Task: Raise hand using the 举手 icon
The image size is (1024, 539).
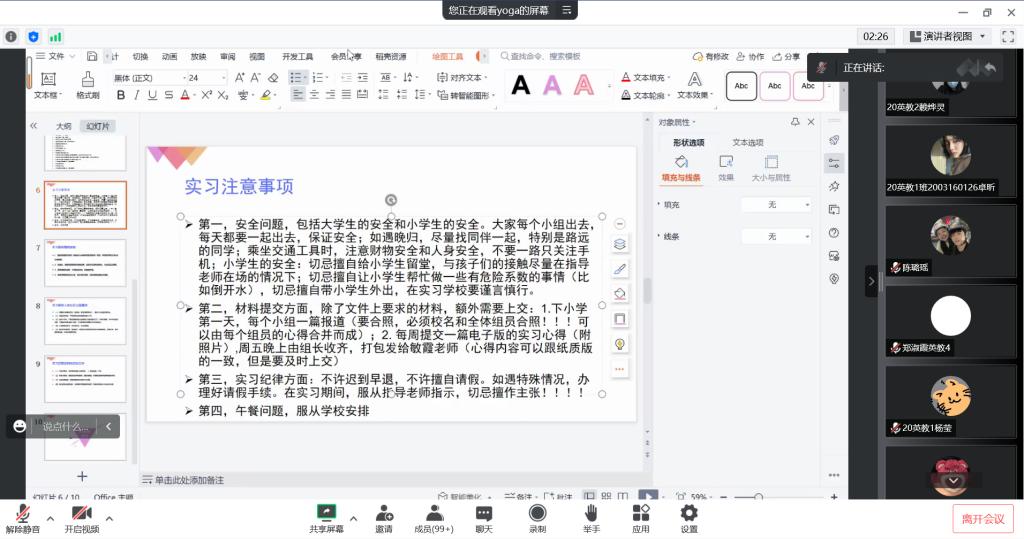Action: (x=591, y=512)
